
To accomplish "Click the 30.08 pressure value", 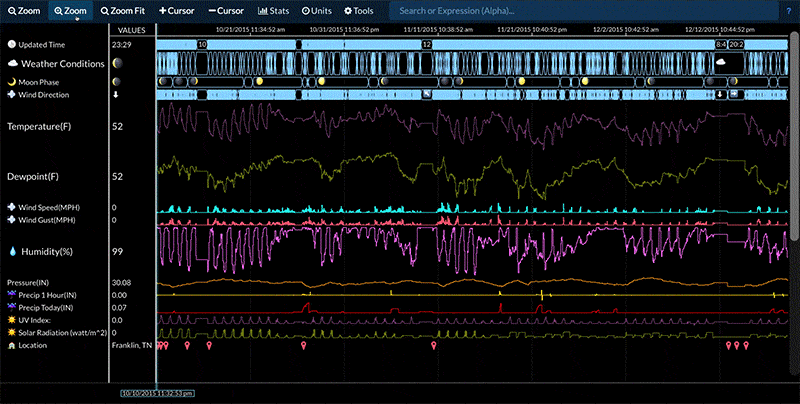I will click(x=121, y=283).
